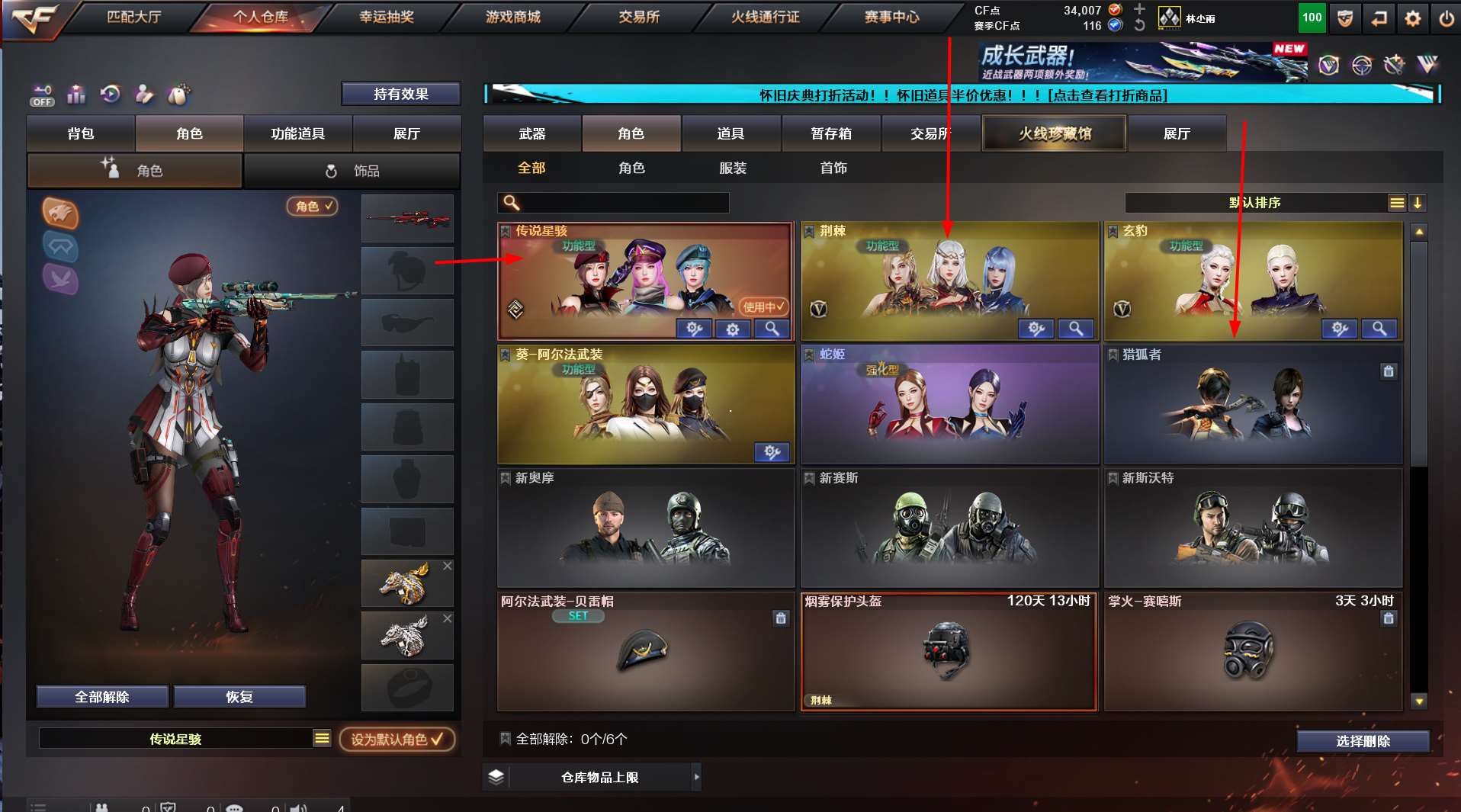Open the settings gear icon in top bar

click(x=1412, y=18)
